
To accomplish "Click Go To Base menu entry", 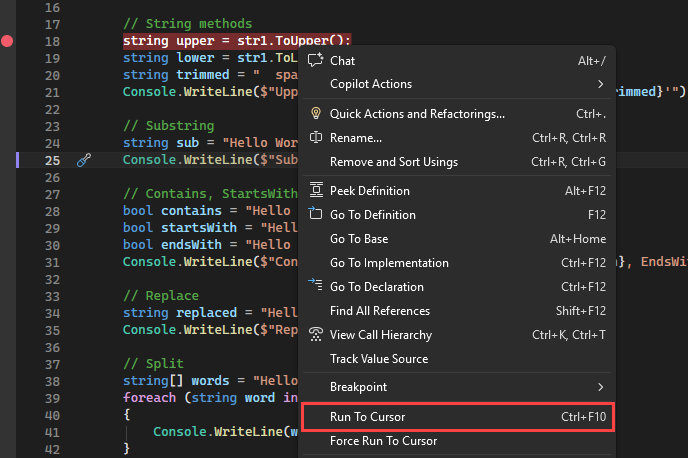I will [359, 239].
